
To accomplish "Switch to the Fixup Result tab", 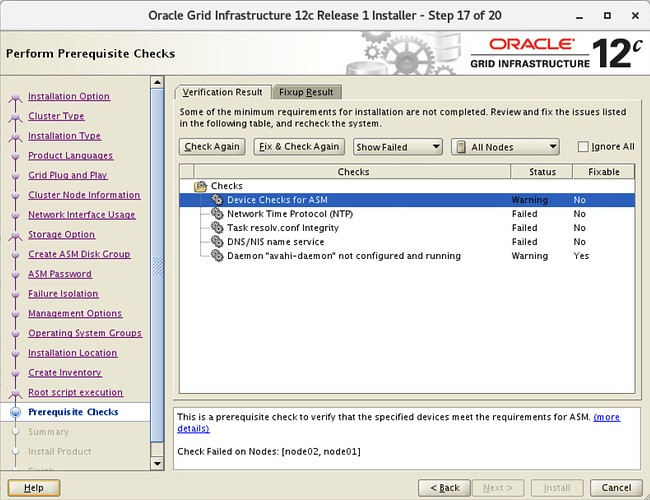I will 306,92.
